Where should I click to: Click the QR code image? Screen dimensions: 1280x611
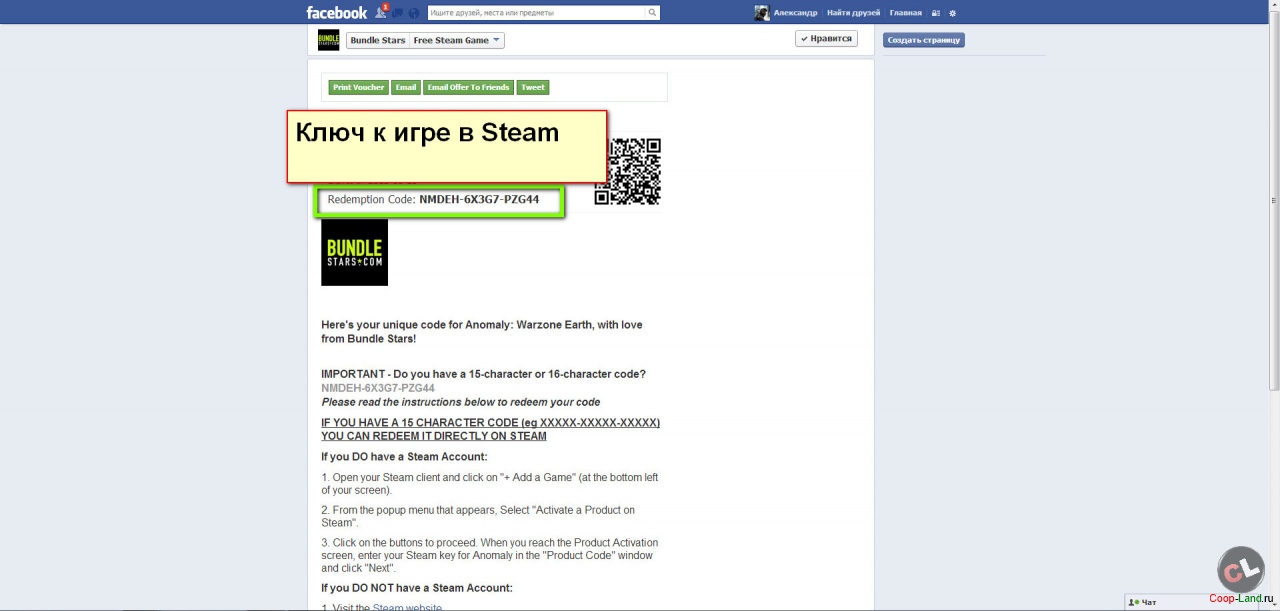pos(628,171)
